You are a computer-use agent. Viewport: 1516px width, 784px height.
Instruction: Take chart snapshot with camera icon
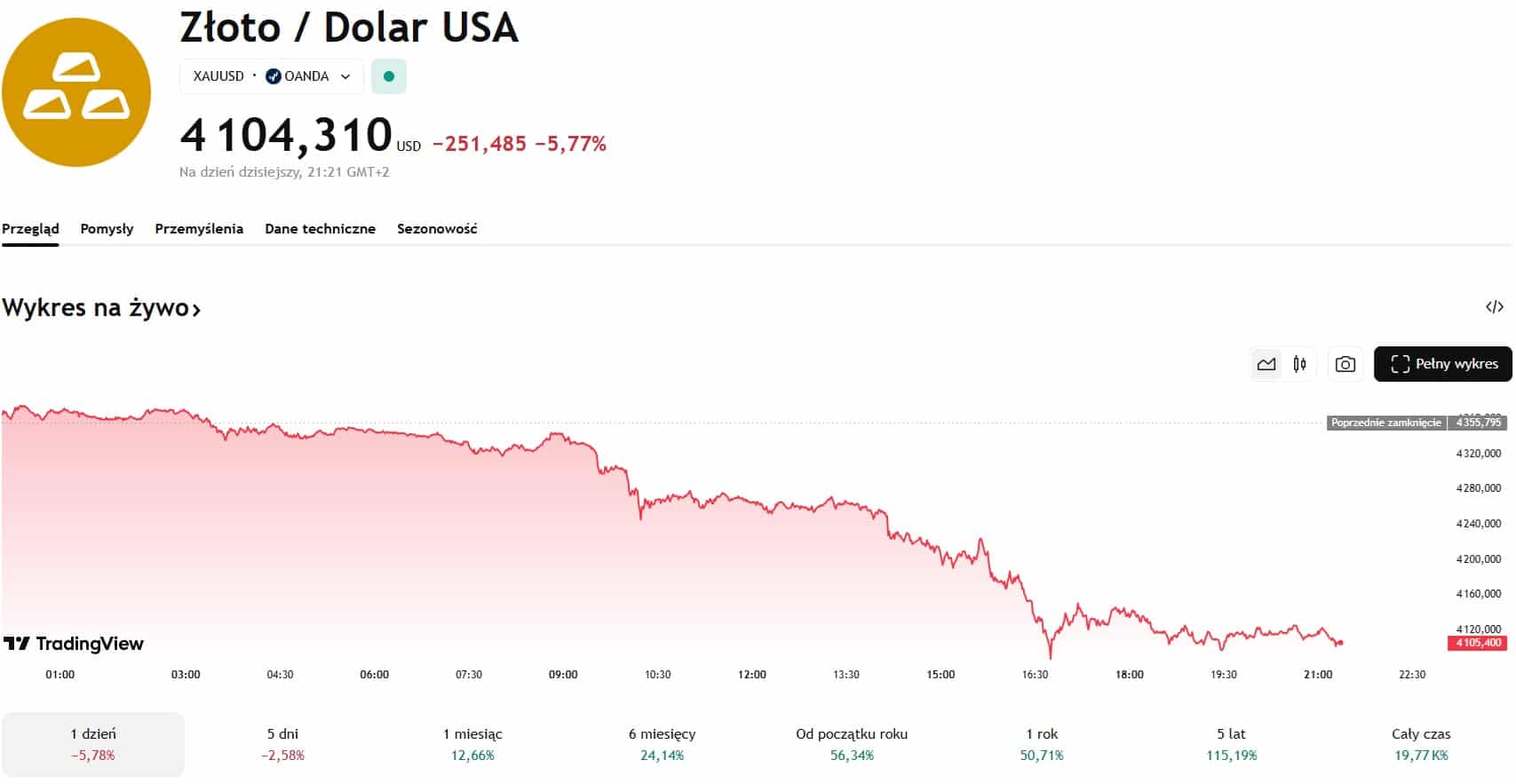1345,364
